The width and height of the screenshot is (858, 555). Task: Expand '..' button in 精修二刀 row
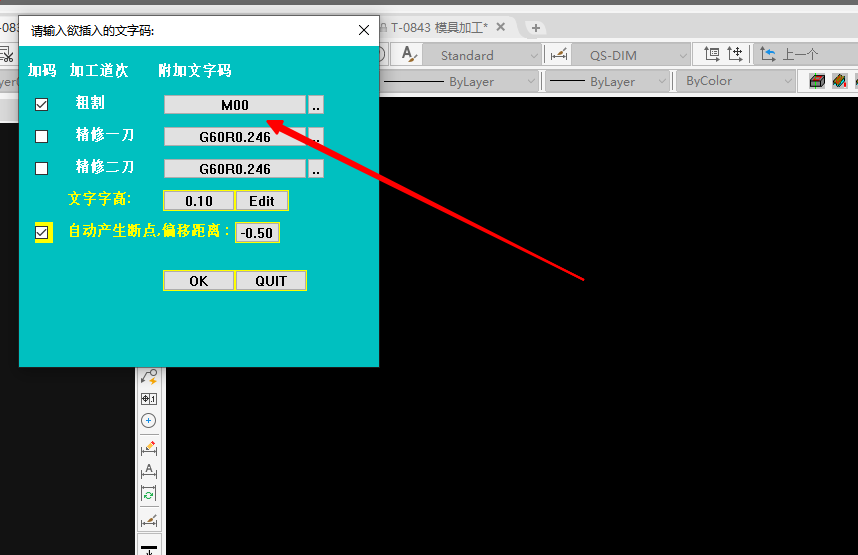(316, 169)
